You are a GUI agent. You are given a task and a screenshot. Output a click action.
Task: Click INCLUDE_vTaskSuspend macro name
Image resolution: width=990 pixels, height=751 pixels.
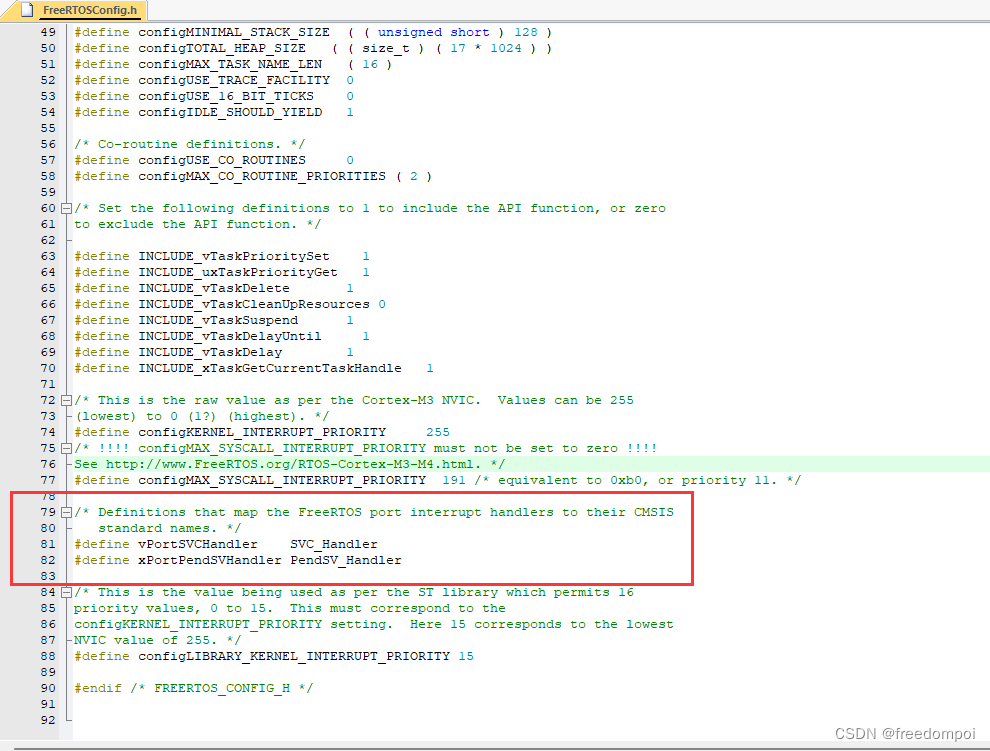click(x=218, y=320)
